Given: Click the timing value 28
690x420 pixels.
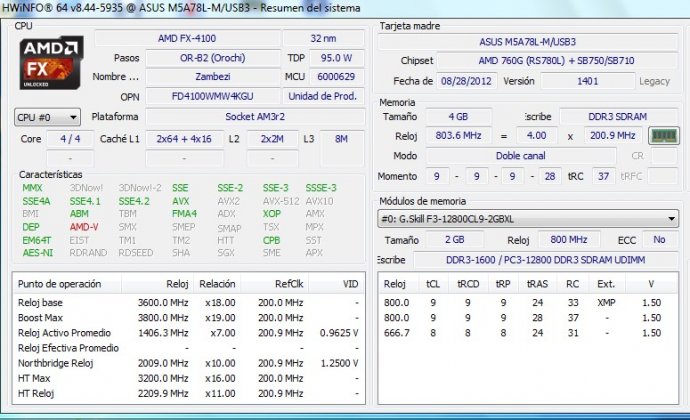Looking at the screenshot, I should point(550,177).
